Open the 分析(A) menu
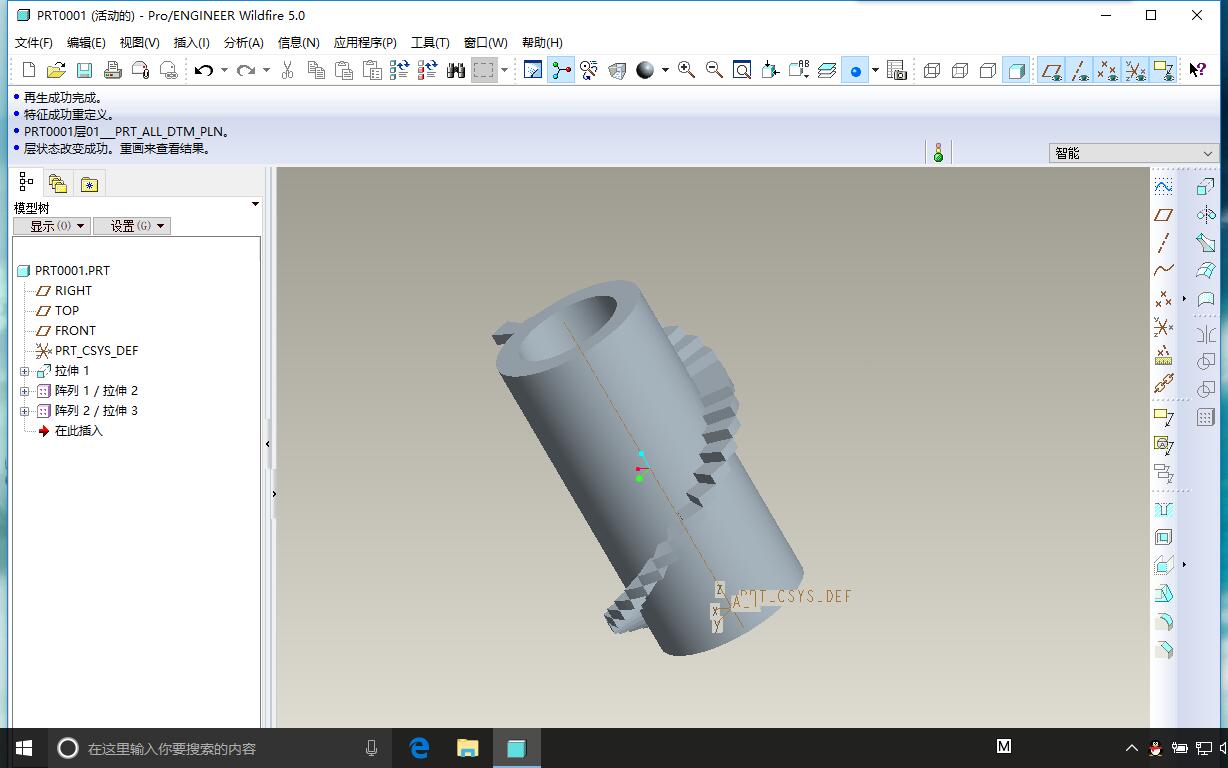Viewport: 1228px width, 768px height. 243,42
